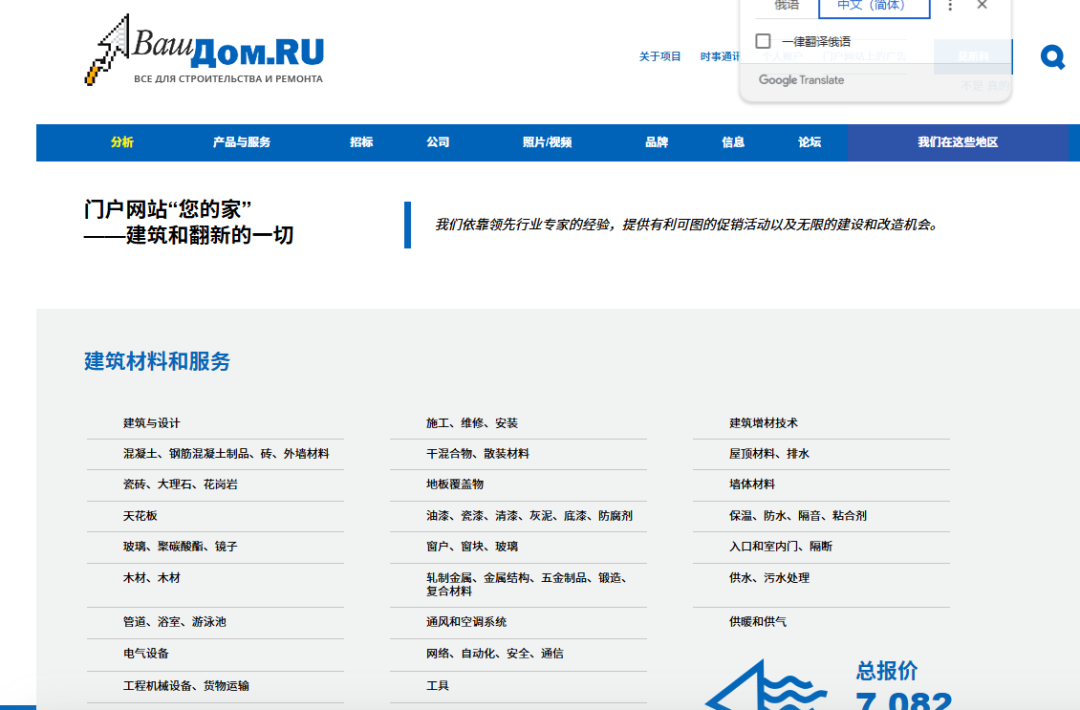This screenshot has width=1080, height=710.
Task: Close the Google Translate popup
Action: pyautogui.click(x=982, y=5)
